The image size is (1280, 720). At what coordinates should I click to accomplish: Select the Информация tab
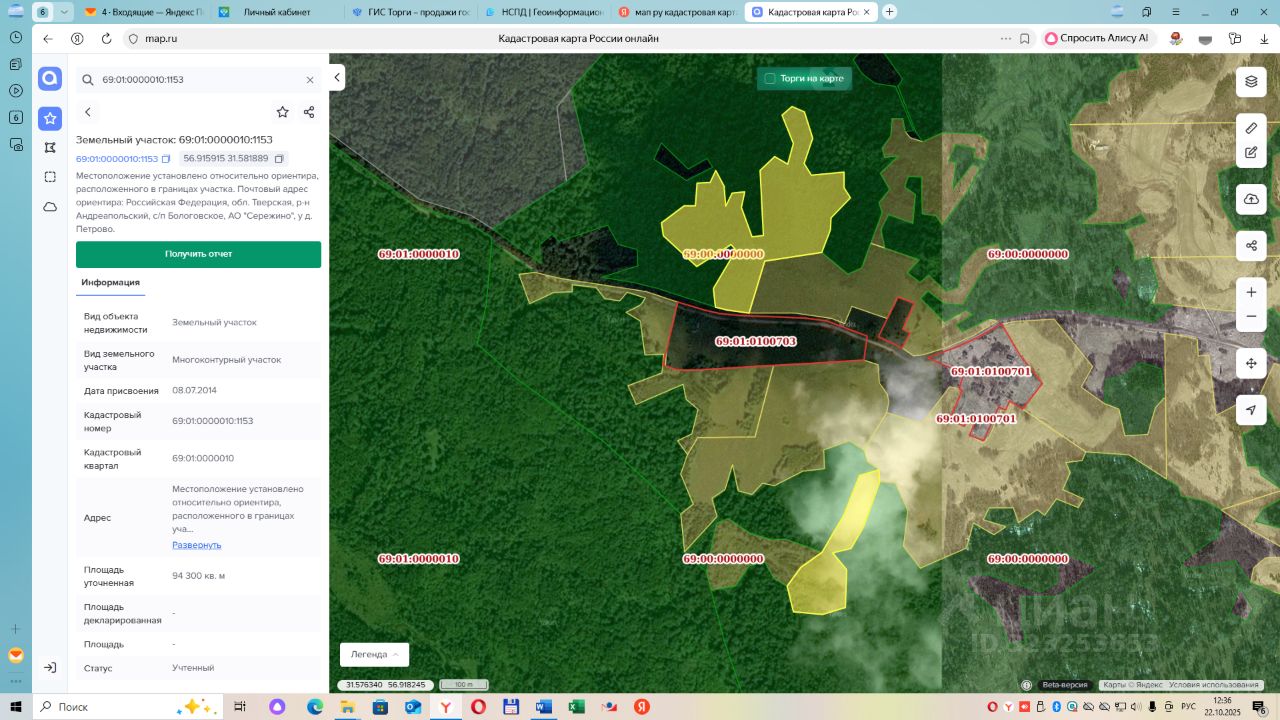(x=111, y=283)
